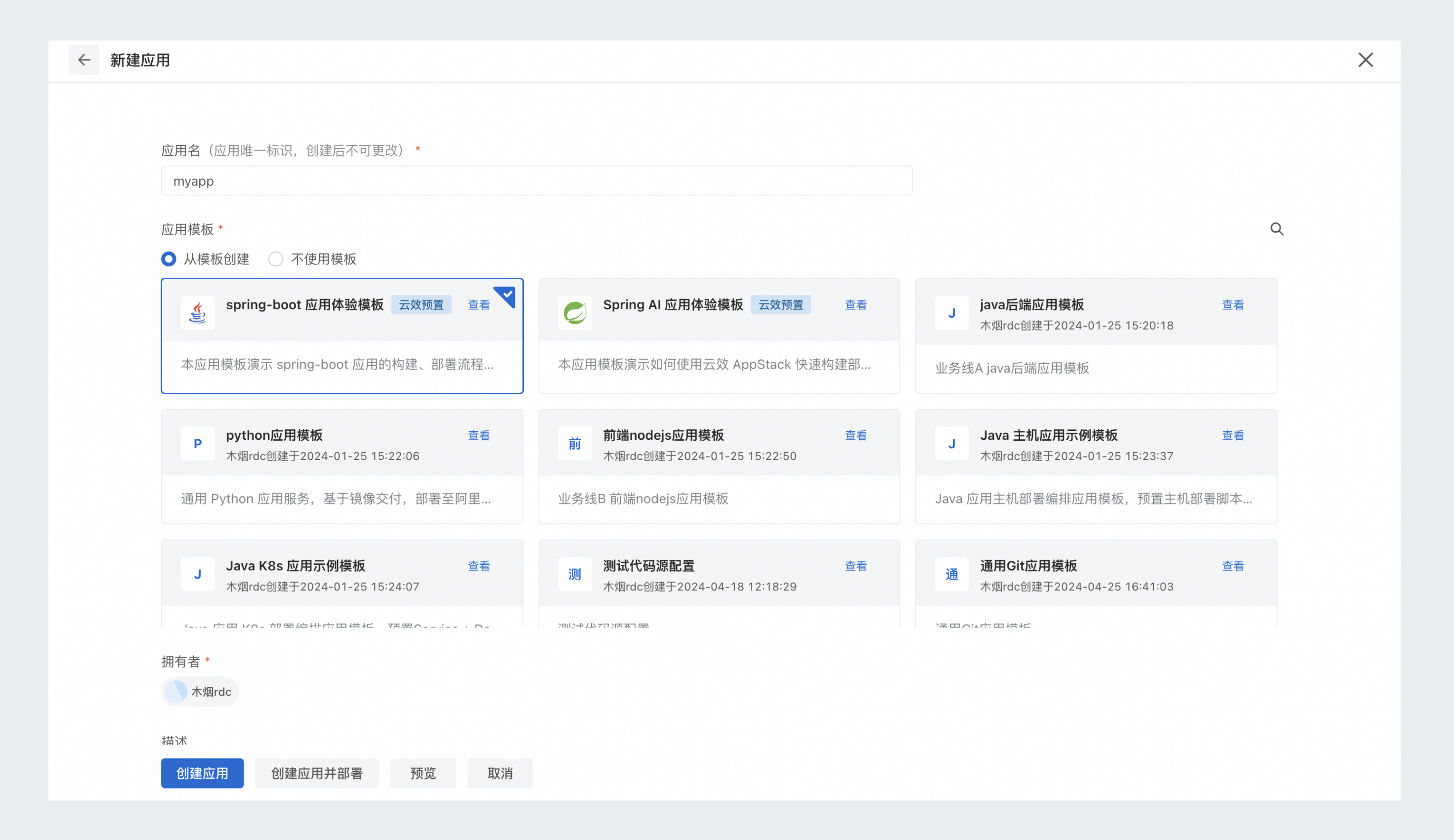Click description 本应用模板演示 spring-boot 应用的构建
The width and height of the screenshot is (1454, 840).
coord(338,365)
